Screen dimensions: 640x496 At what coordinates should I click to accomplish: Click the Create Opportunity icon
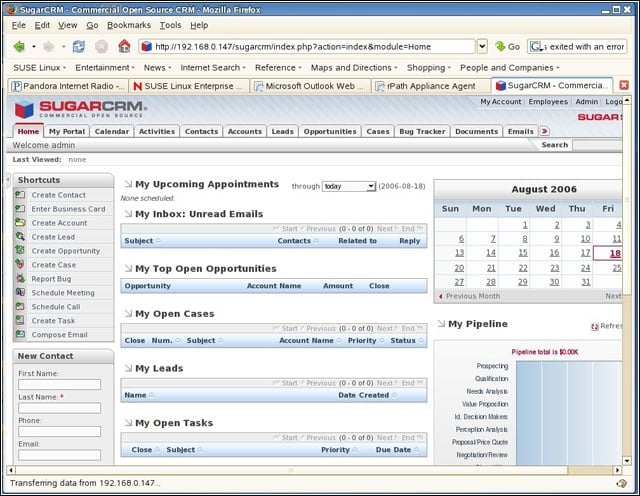point(20,250)
